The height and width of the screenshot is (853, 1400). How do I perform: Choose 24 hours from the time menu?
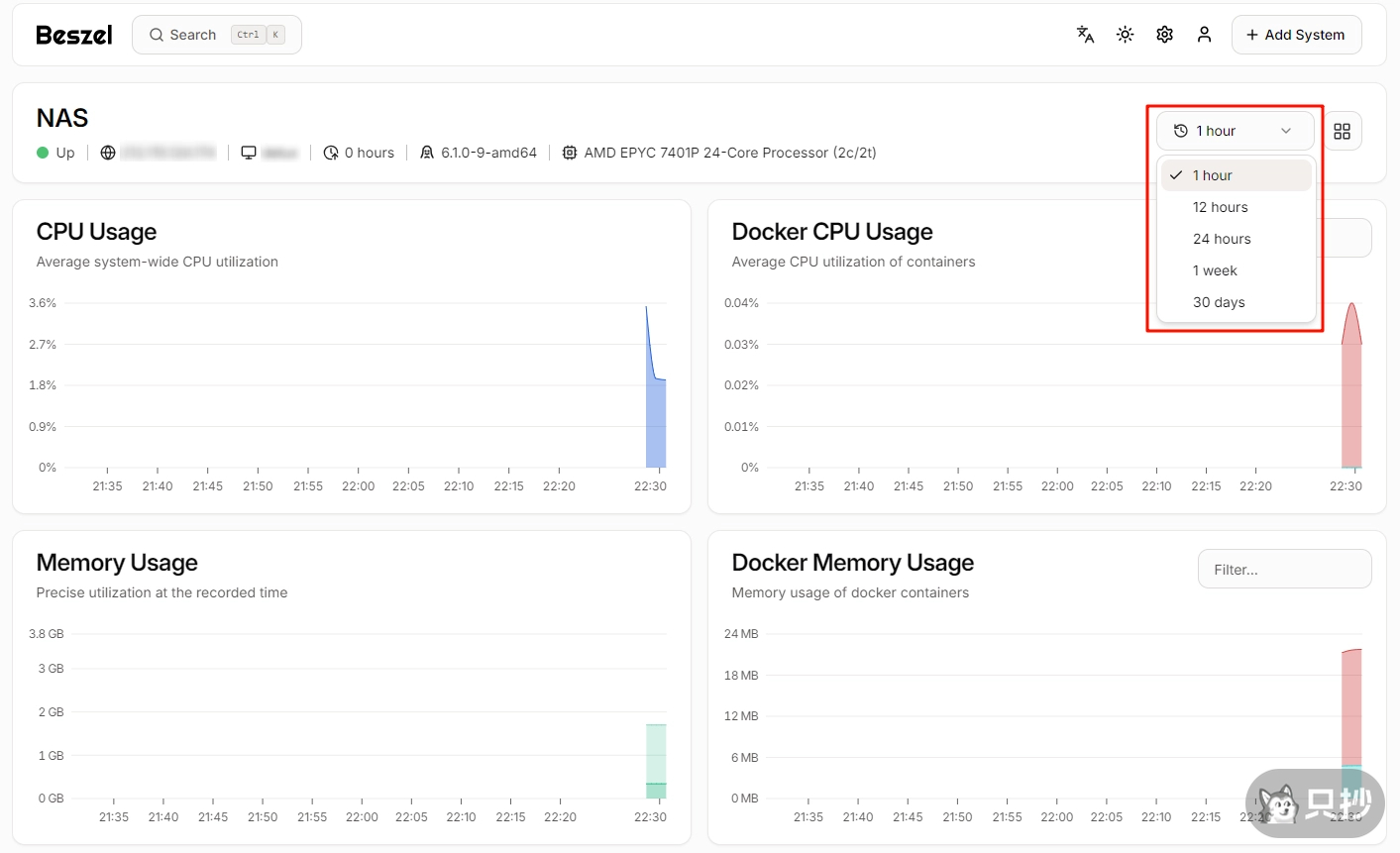click(1221, 239)
